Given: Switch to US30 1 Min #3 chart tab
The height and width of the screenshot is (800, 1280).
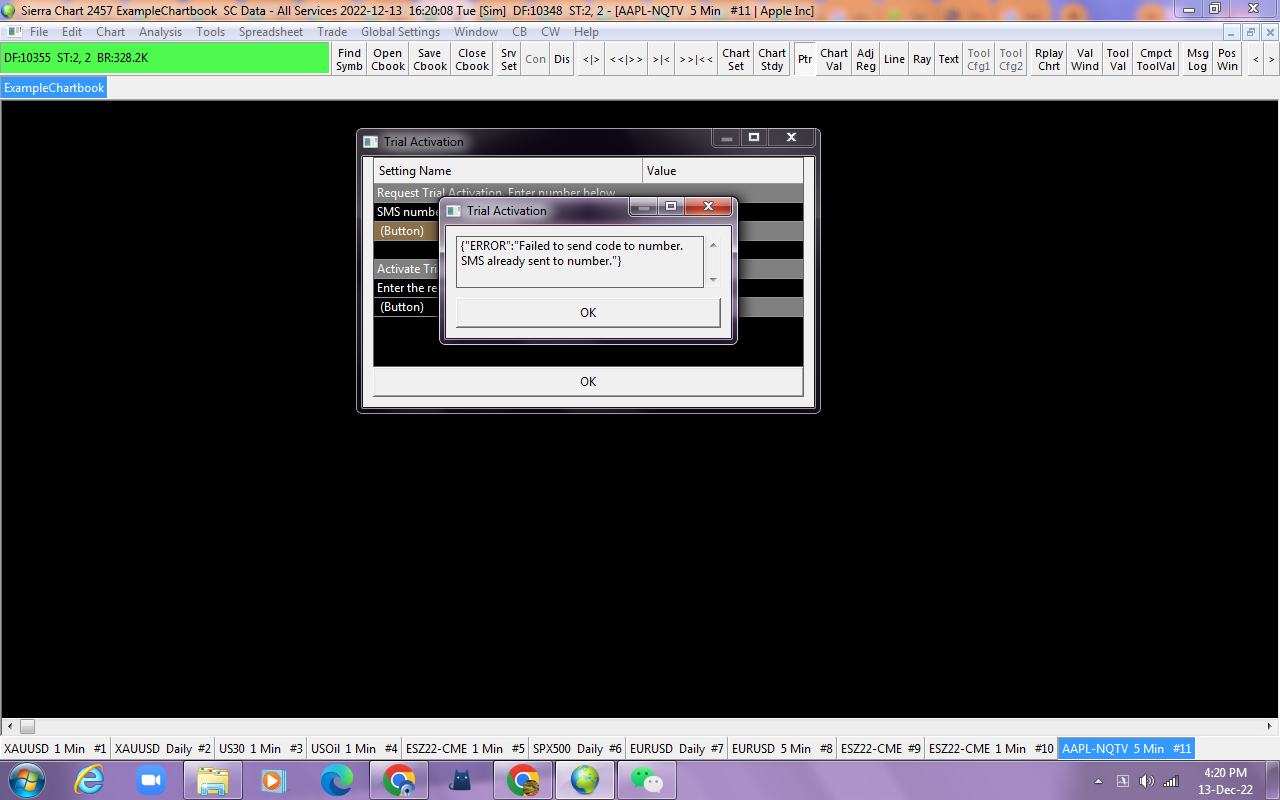Looking at the screenshot, I should [261, 748].
